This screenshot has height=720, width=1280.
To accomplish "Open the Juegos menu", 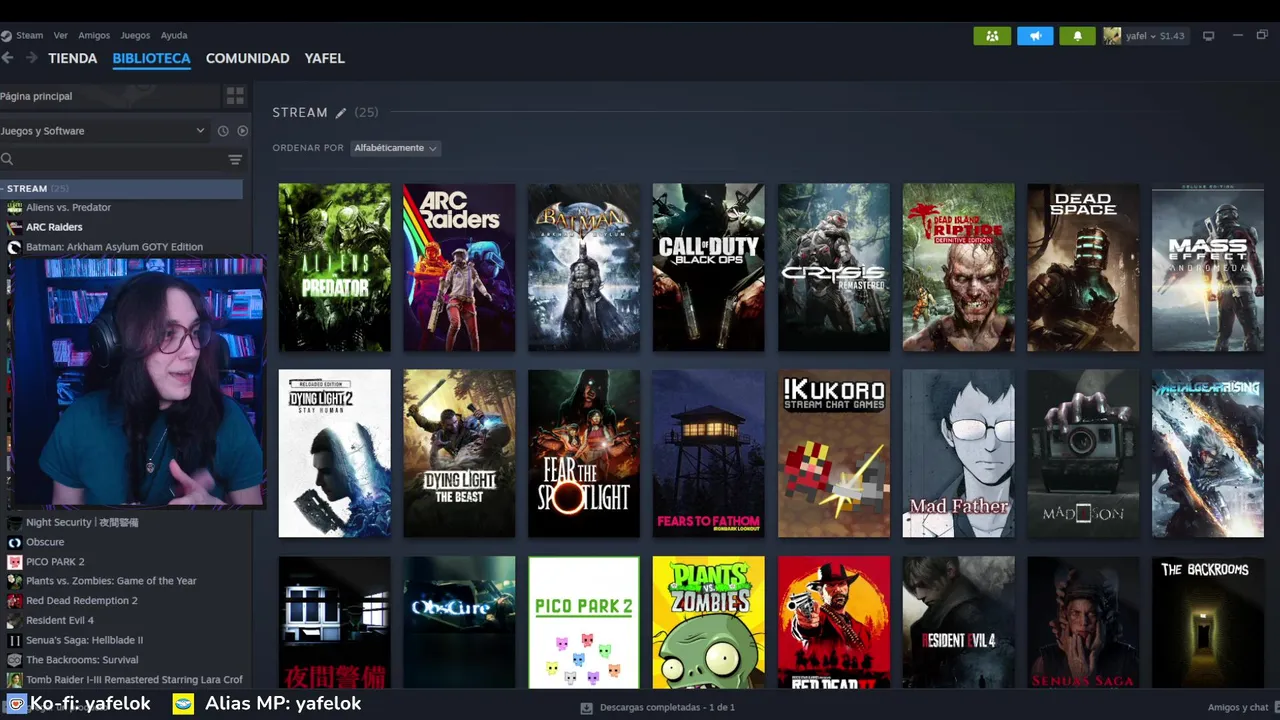I will pos(135,36).
